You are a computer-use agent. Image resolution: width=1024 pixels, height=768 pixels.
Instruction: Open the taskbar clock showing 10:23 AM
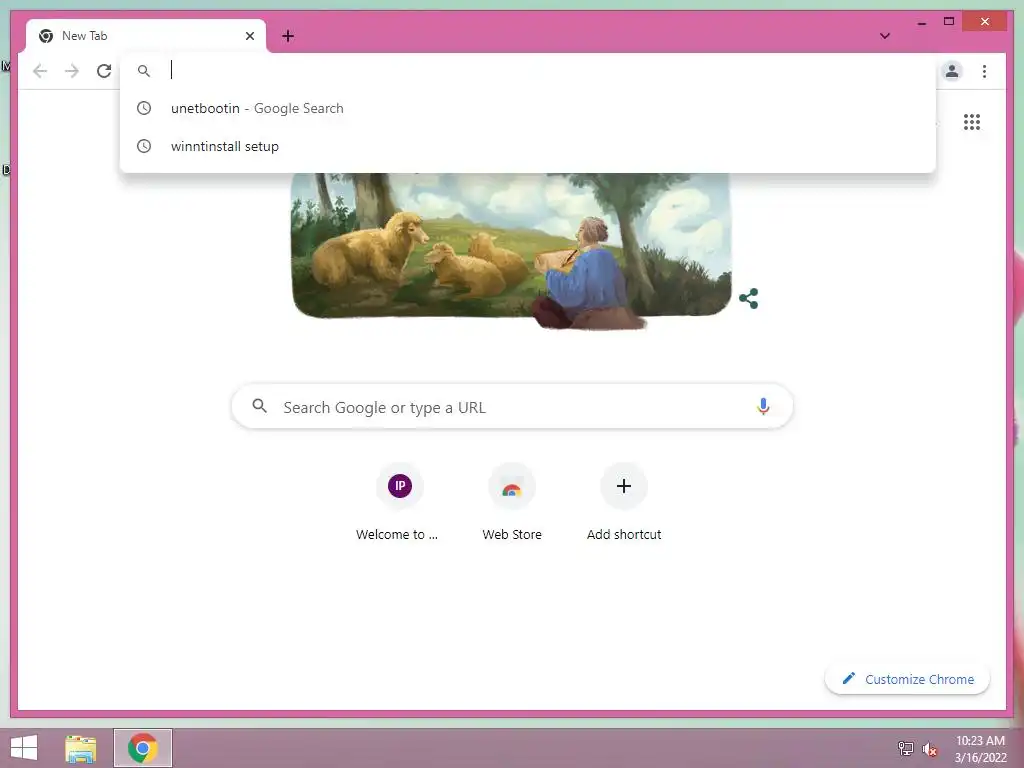coord(980,749)
